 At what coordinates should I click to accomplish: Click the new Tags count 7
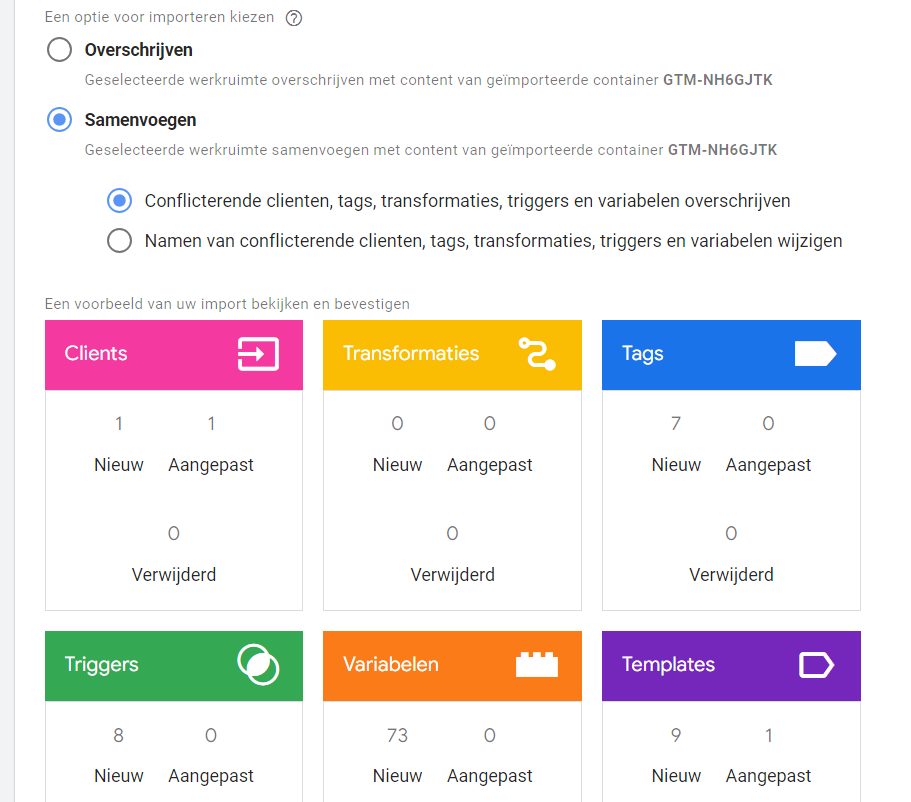(676, 424)
